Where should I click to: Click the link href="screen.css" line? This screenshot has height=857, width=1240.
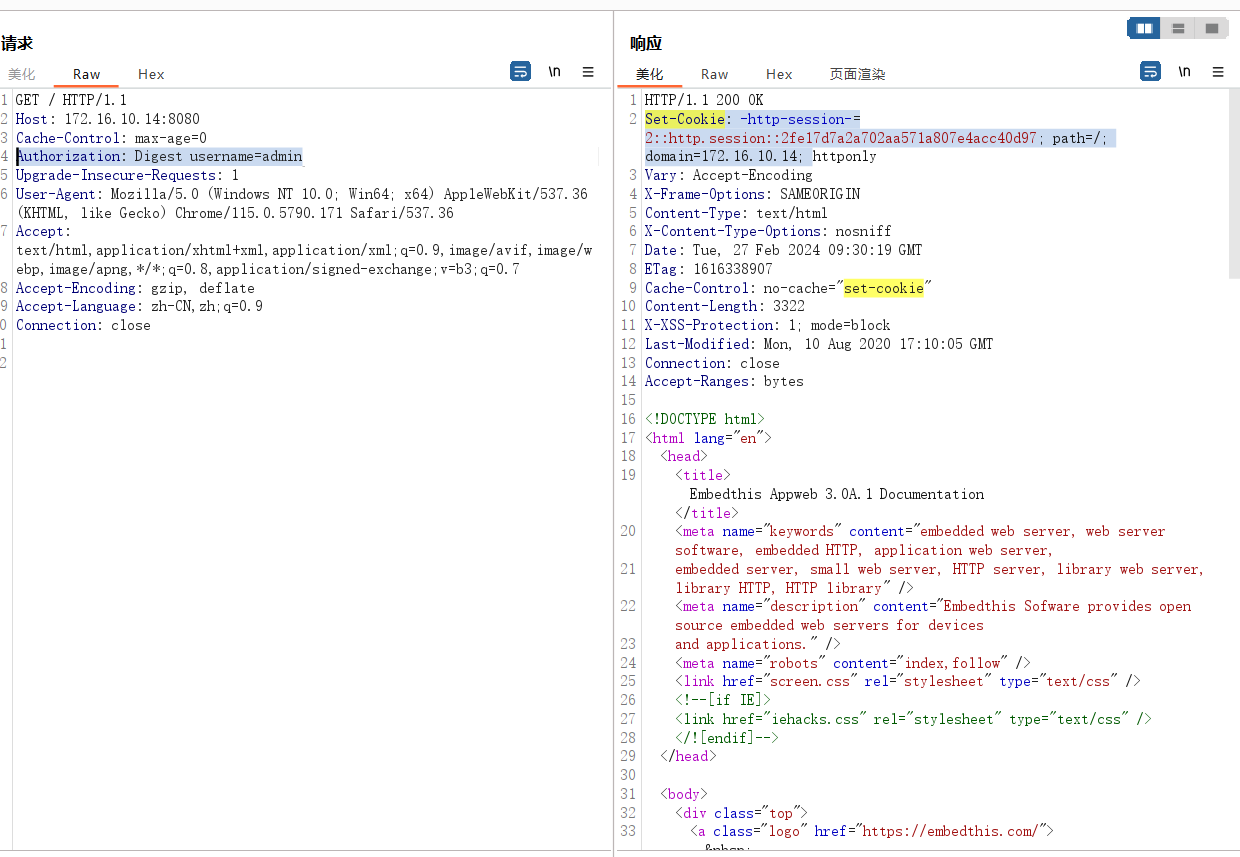click(908, 681)
